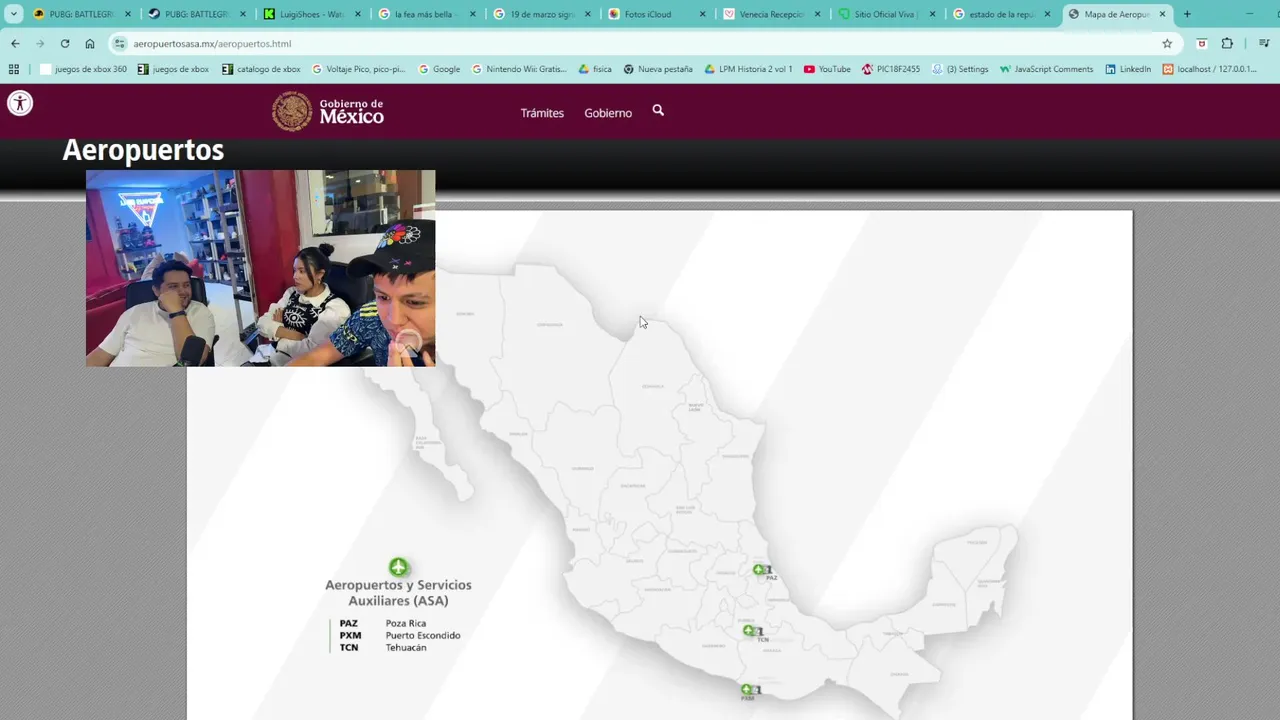The image size is (1280, 720).
Task: Click the Gobierno de México logo
Action: (328, 112)
